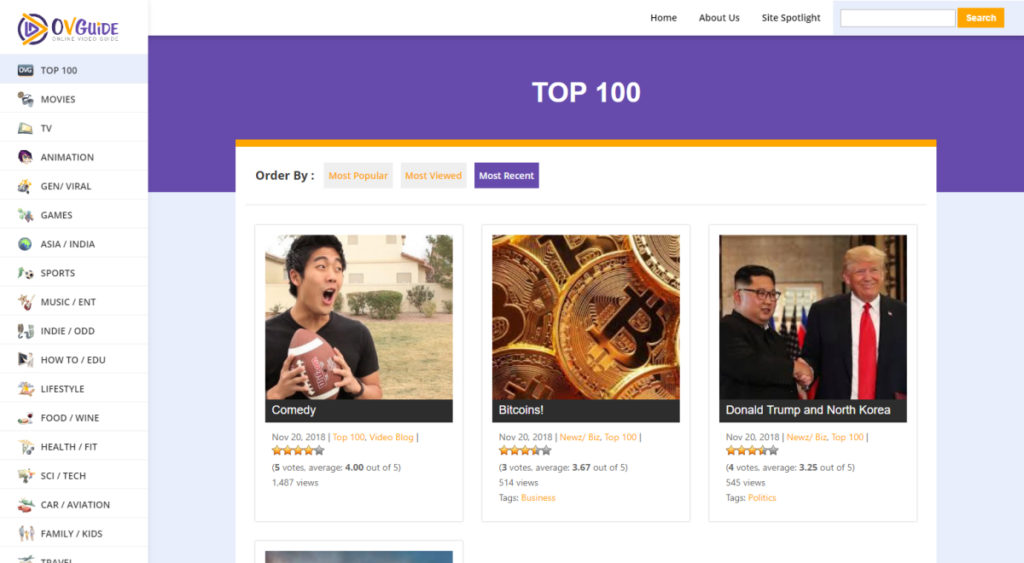1024x563 pixels.
Task: Click the Food / Wine icon
Action: pyautogui.click(x=25, y=418)
